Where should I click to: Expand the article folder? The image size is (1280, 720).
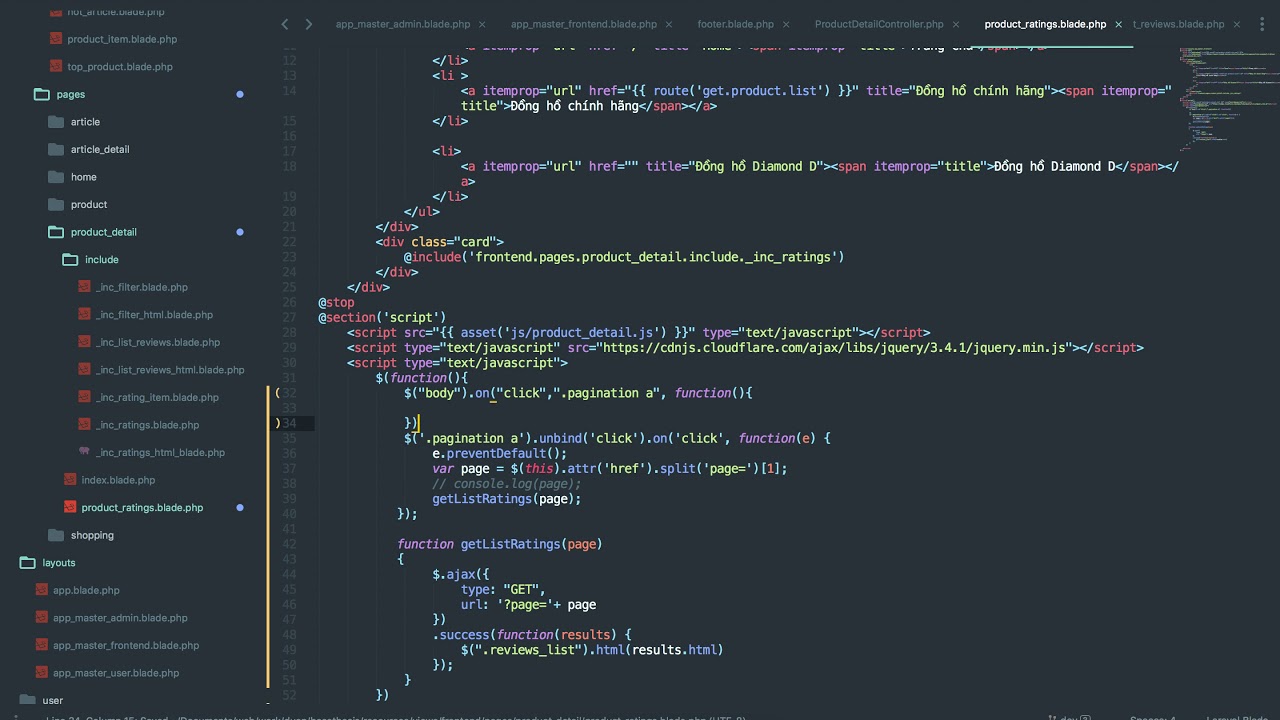pyautogui.click(x=56, y=122)
